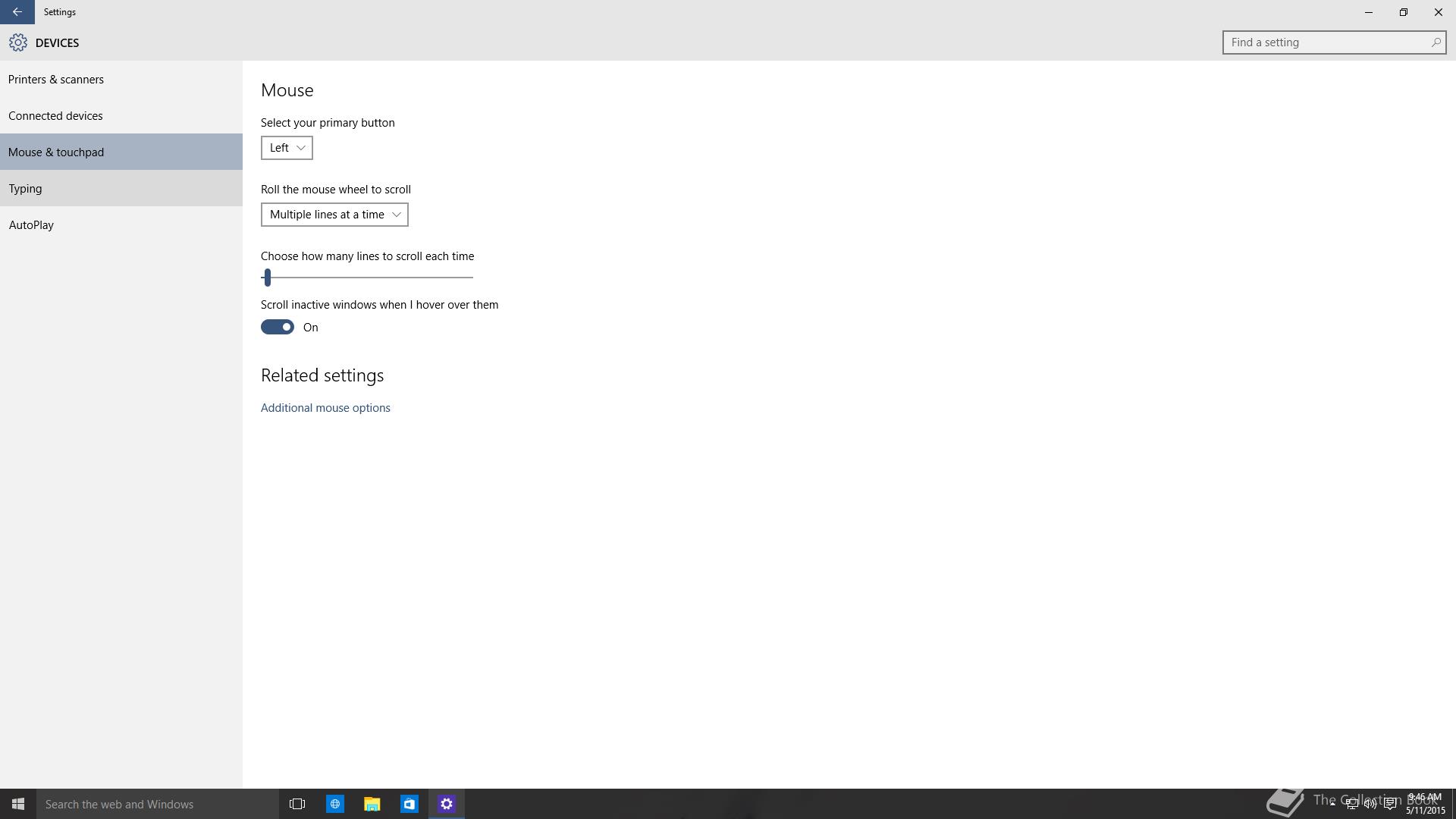Open the clock showing 9:46 AM
The image size is (1456, 819).
coord(1425,804)
